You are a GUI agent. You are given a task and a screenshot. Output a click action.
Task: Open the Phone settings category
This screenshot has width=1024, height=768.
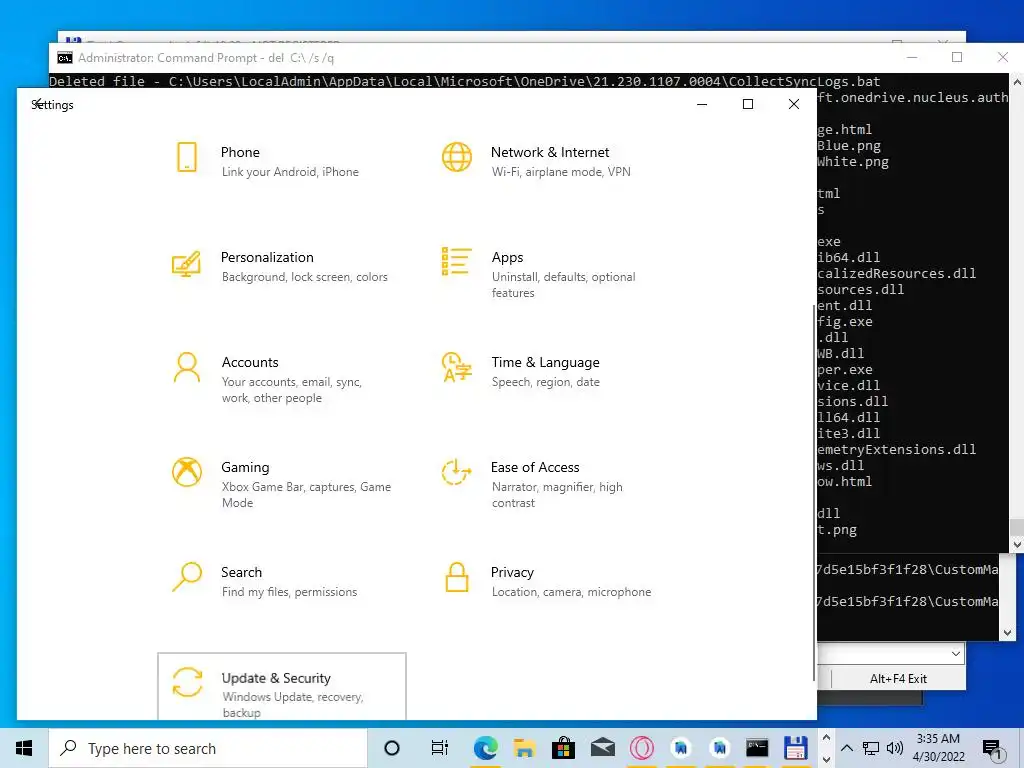[268, 161]
